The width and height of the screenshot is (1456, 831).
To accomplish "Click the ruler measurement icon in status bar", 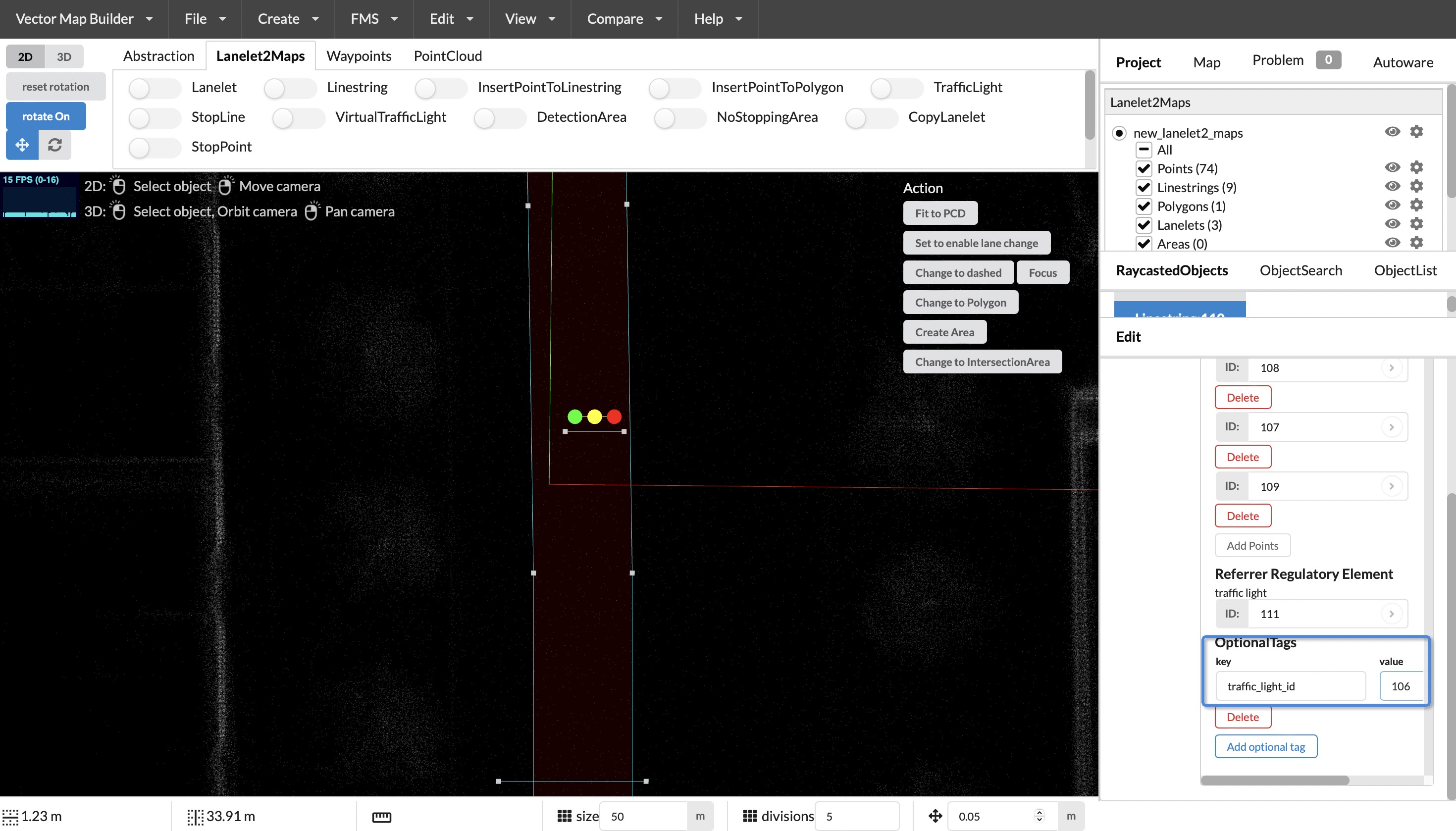I will pyautogui.click(x=381, y=817).
